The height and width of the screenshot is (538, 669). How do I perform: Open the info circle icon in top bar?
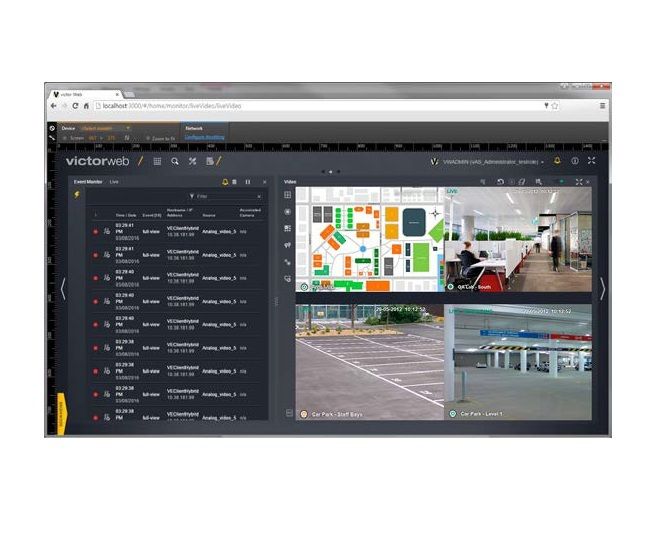pyautogui.click(x=575, y=161)
